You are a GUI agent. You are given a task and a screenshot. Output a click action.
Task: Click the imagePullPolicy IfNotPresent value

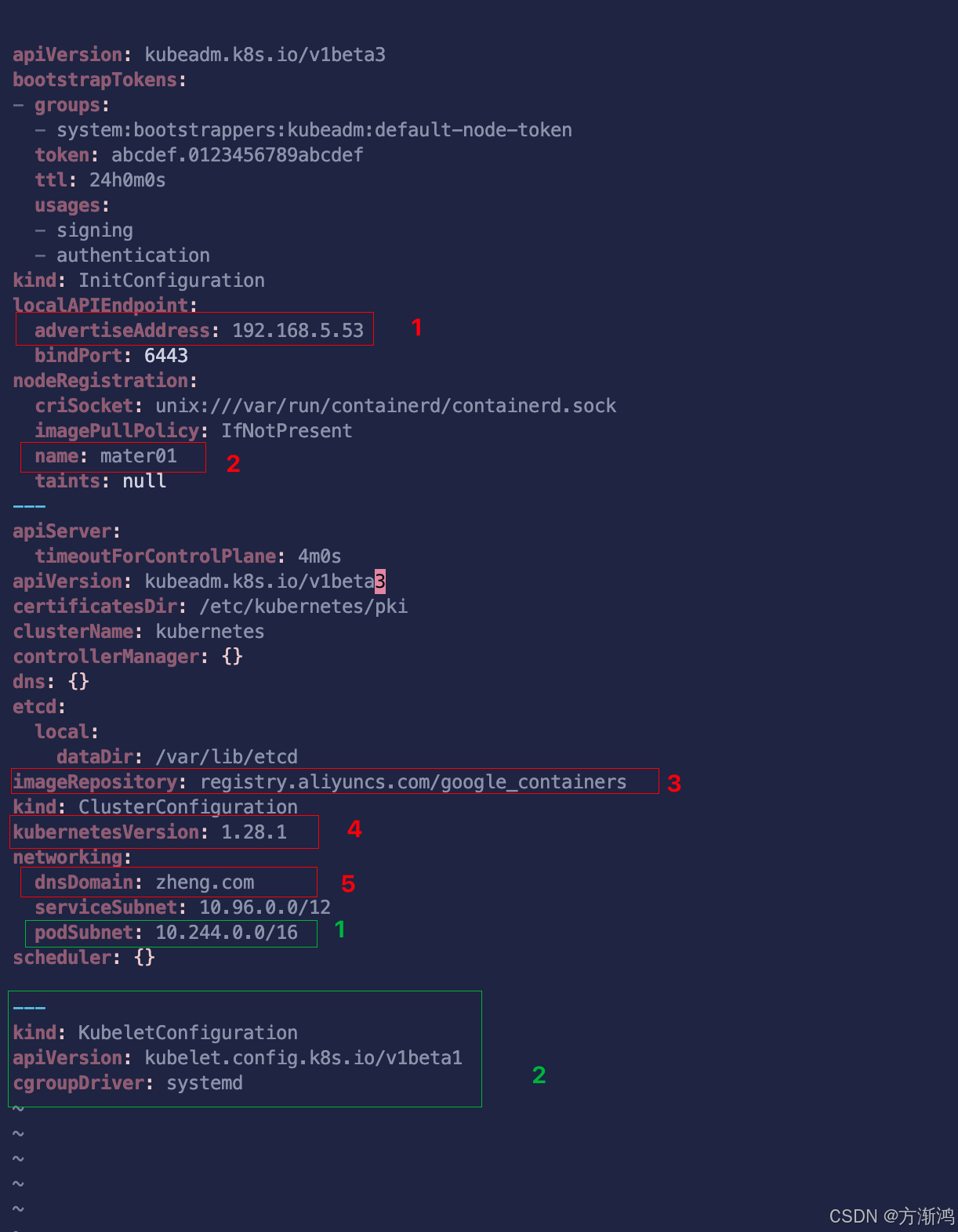pyautogui.click(x=287, y=430)
